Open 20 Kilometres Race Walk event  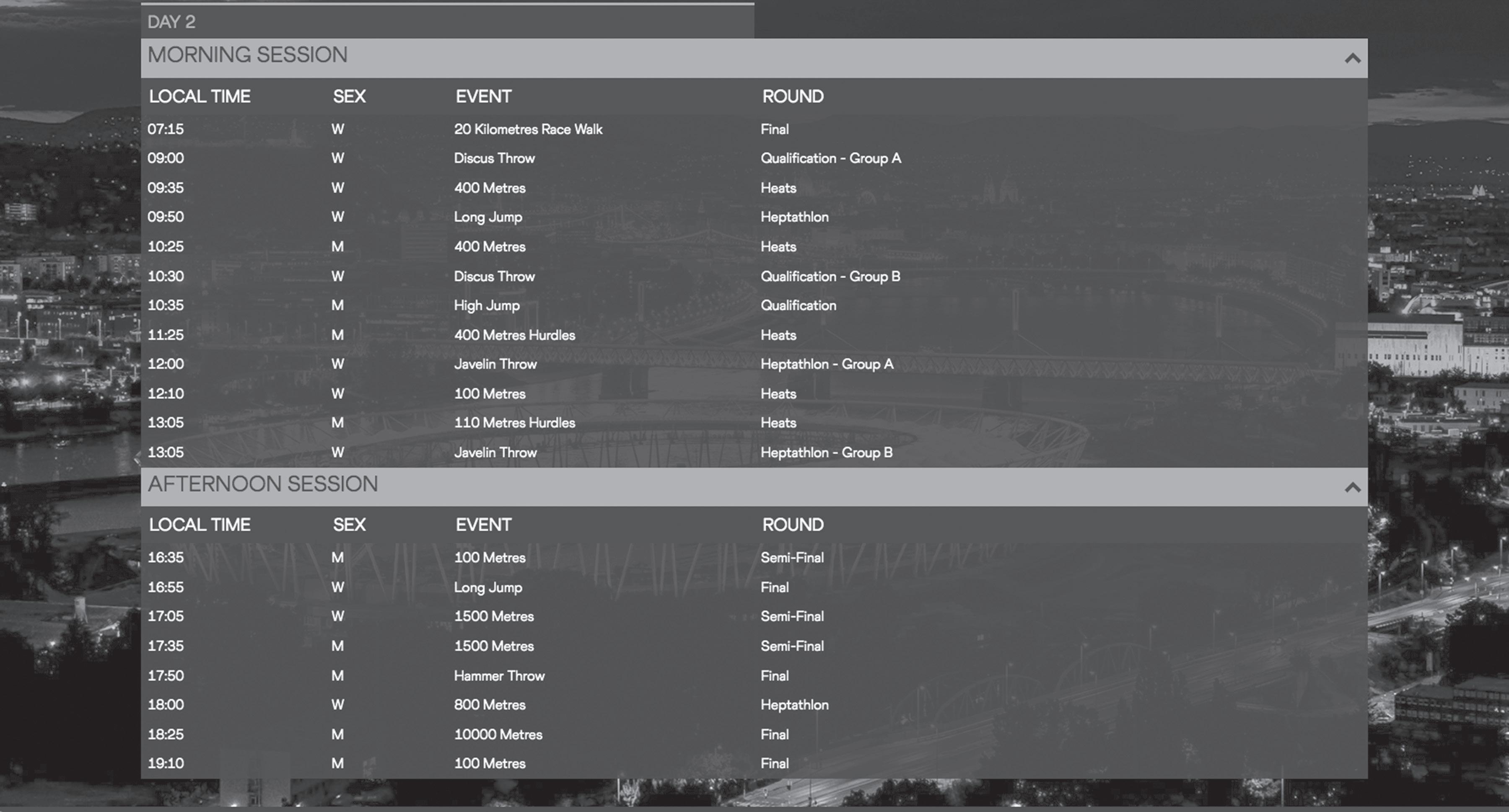[x=527, y=129]
